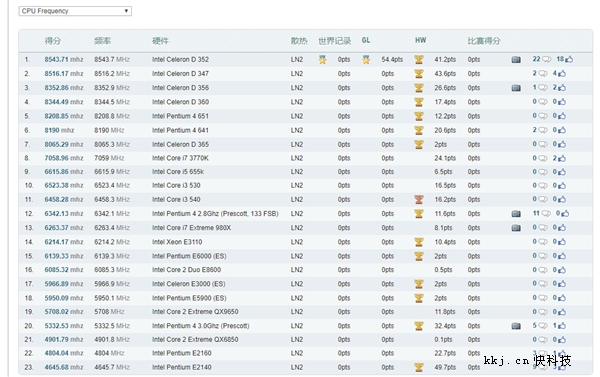Click the 8208.8 MHz frequency cell
This screenshot has width=600, height=377.
coord(112,116)
